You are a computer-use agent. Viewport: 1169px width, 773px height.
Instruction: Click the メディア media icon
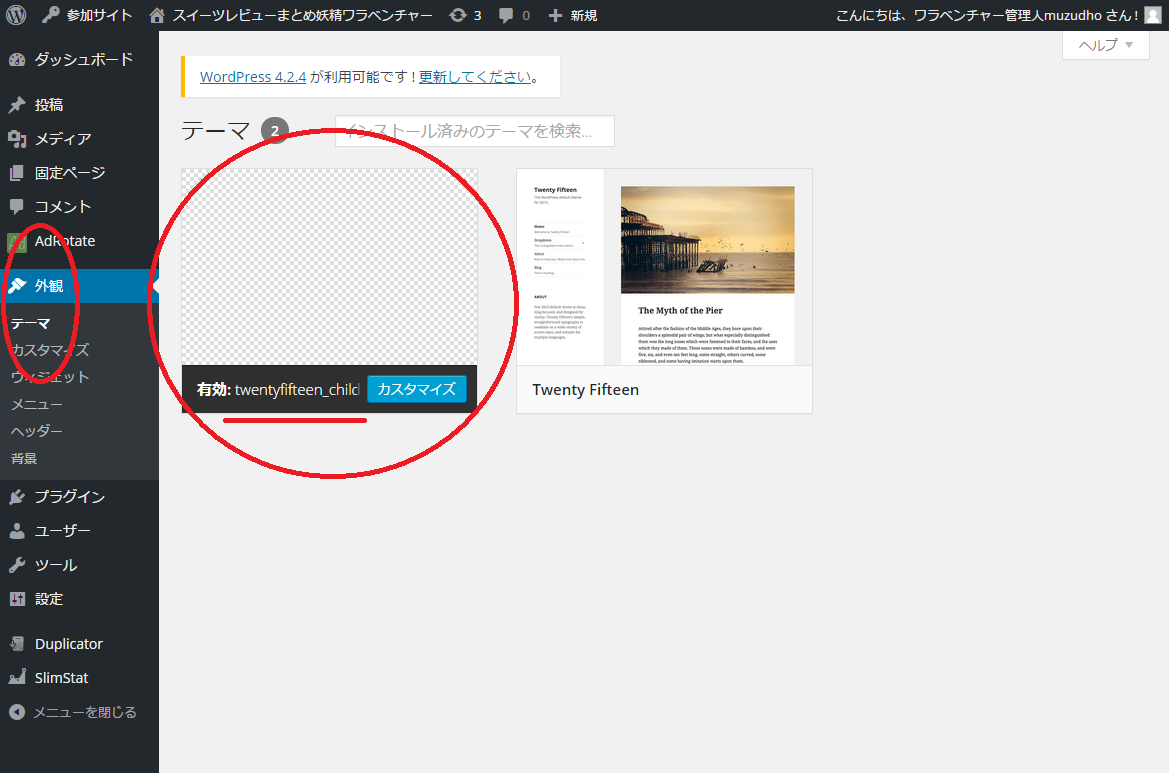(x=17, y=139)
